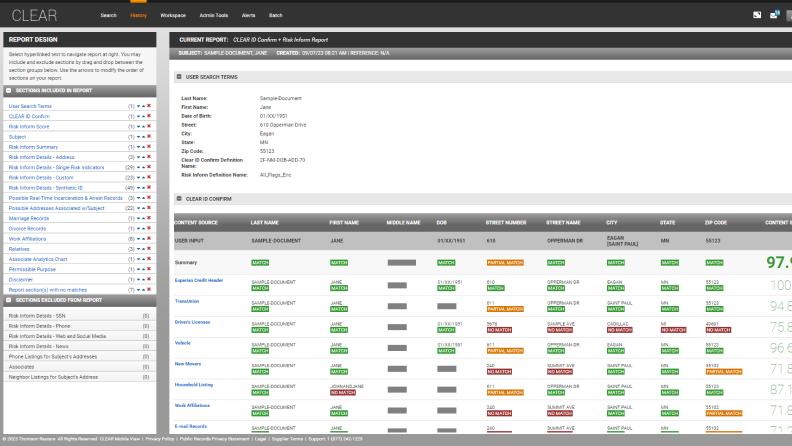Image resolution: width=792 pixels, height=446 pixels.
Task: Go to the Alerts menu item
Action: (248, 16)
